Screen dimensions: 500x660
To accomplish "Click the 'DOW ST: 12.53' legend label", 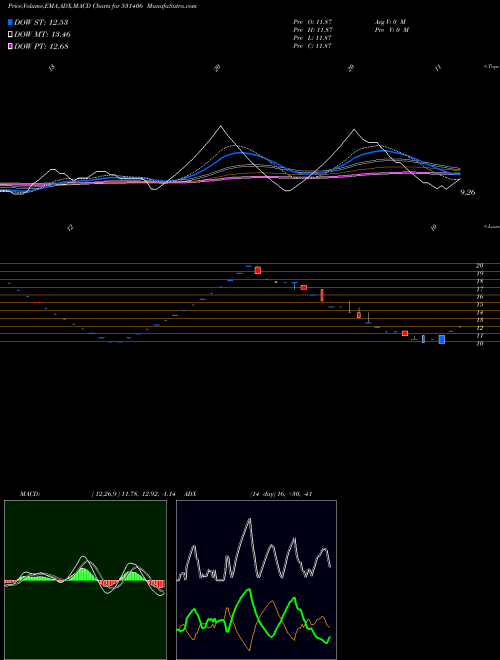I will 41,22.
